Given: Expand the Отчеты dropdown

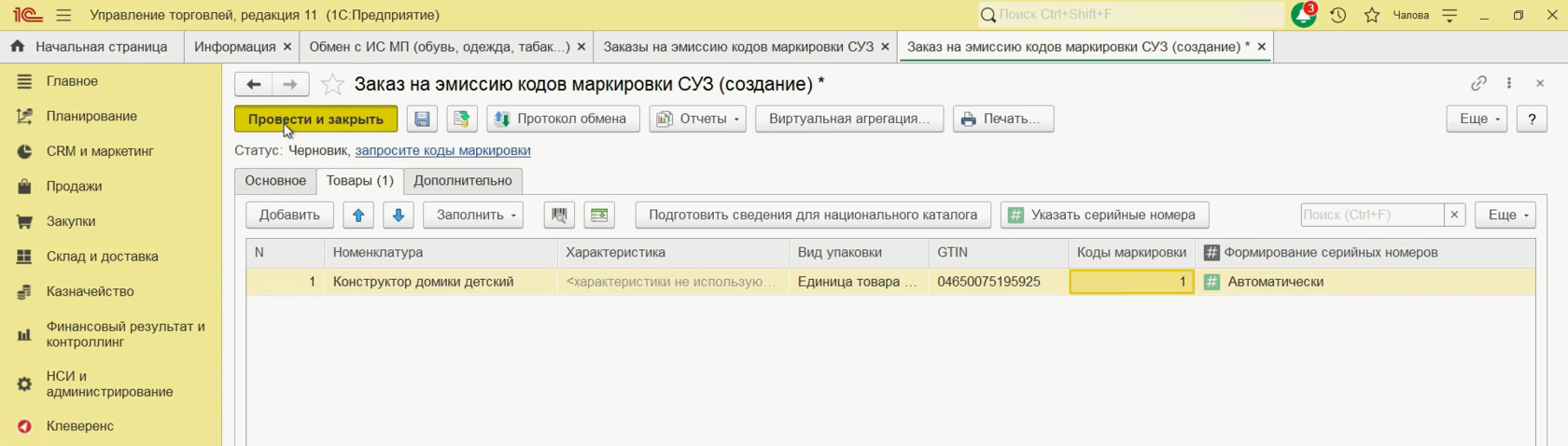Looking at the screenshot, I should [x=697, y=119].
